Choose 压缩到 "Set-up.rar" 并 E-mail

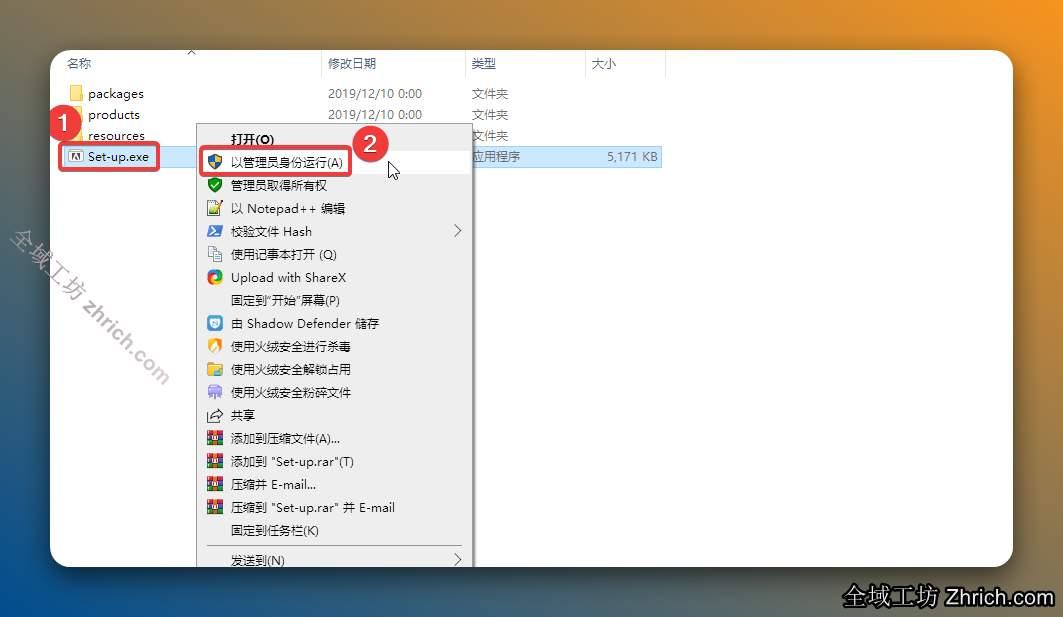(335, 508)
